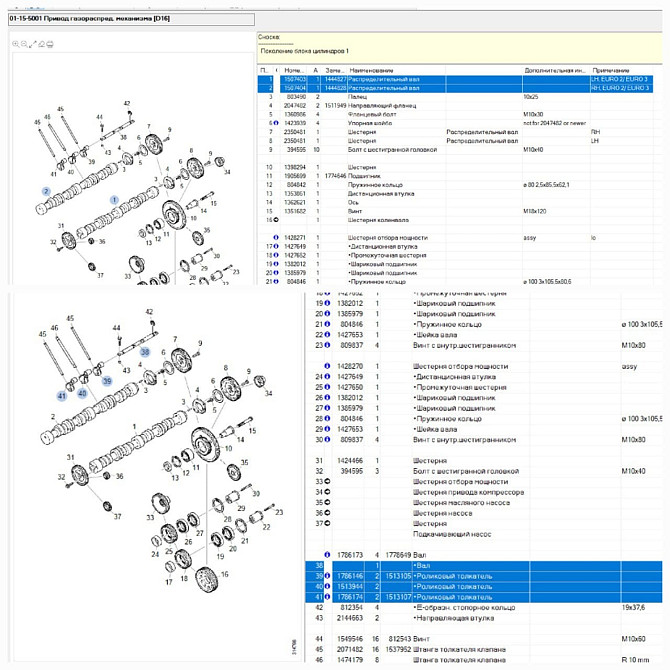Open info icon on row 27 part 1385979
This screenshot has height=670, width=670.
(x=327, y=408)
